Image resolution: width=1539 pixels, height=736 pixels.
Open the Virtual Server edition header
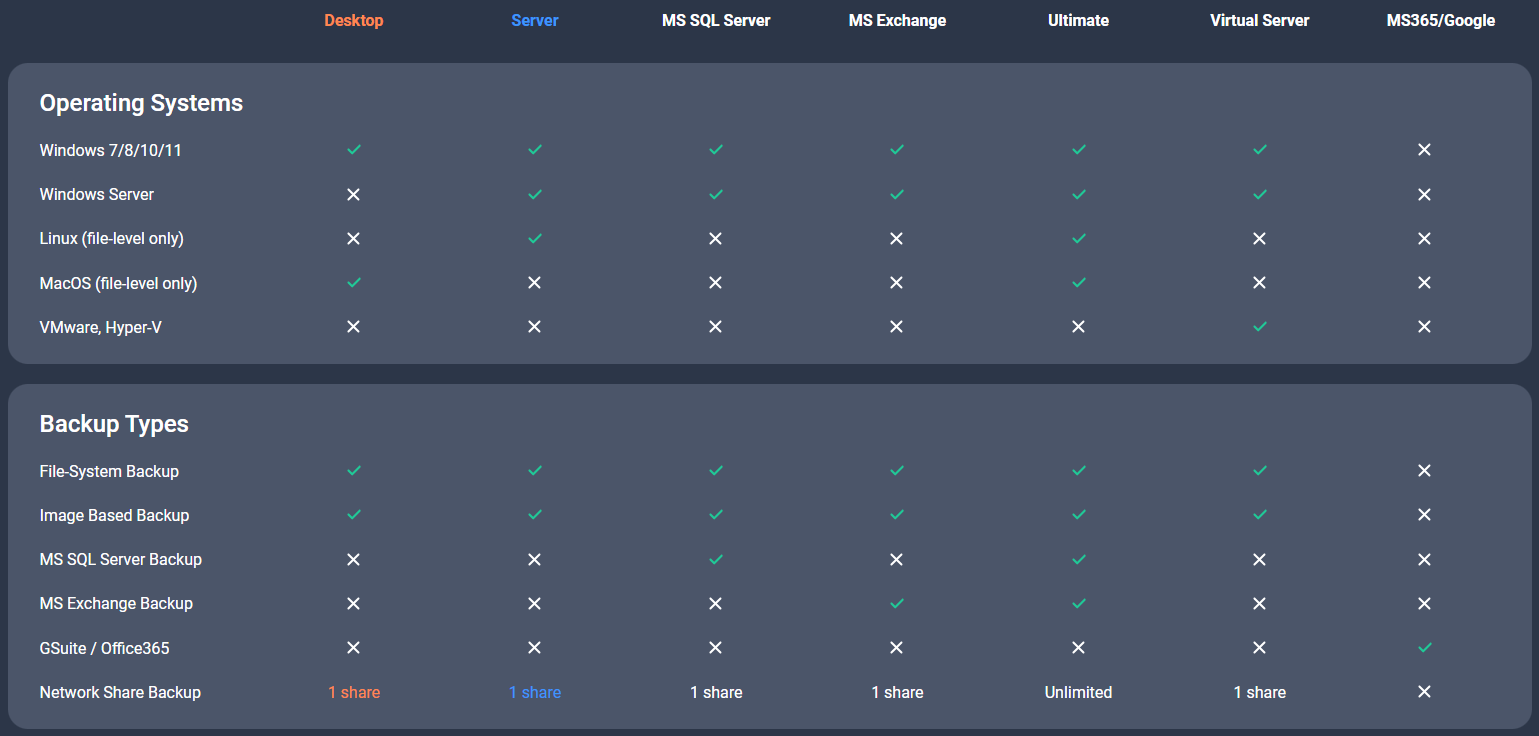click(1259, 20)
